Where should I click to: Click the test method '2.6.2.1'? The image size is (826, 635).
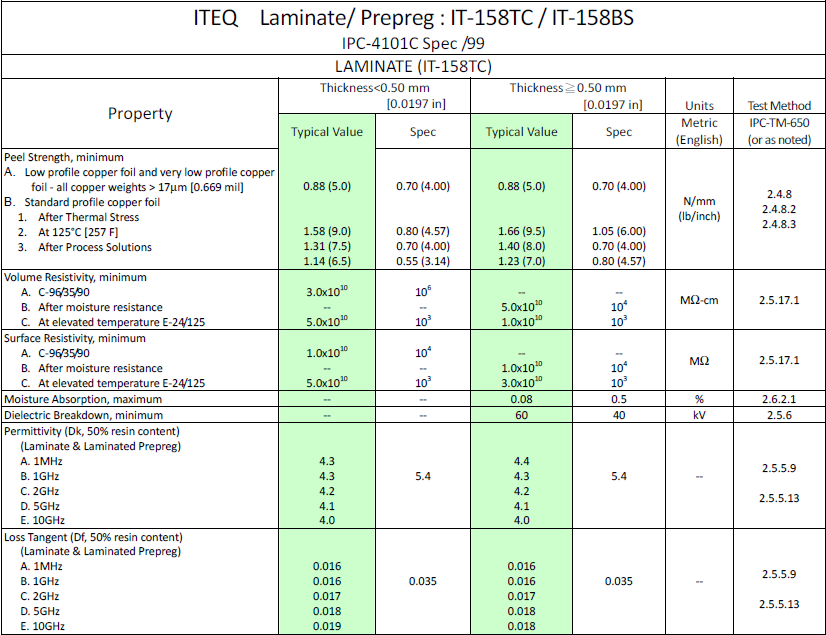[779, 399]
